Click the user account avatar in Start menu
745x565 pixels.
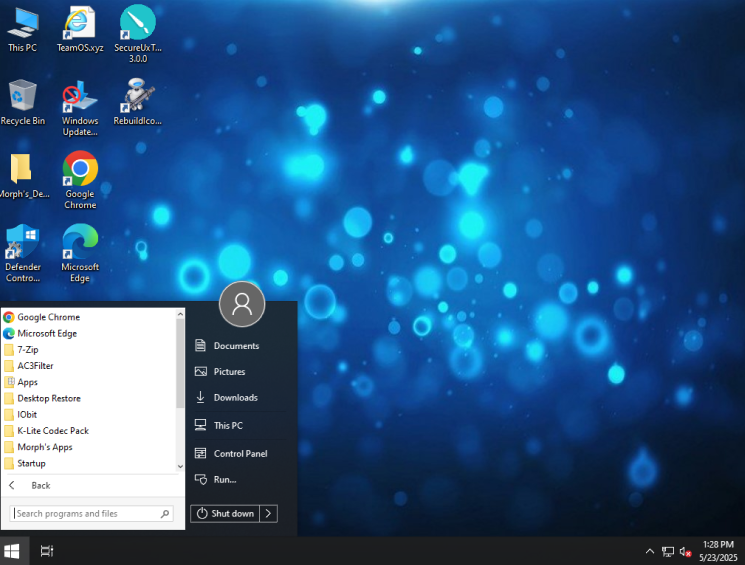[242, 304]
